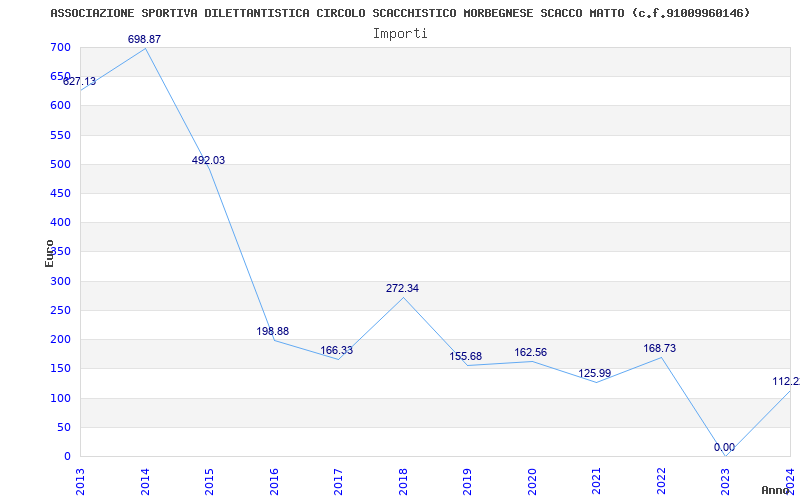Select the 166.33 value for 2017
This screenshot has width=800, height=500.
(336, 351)
